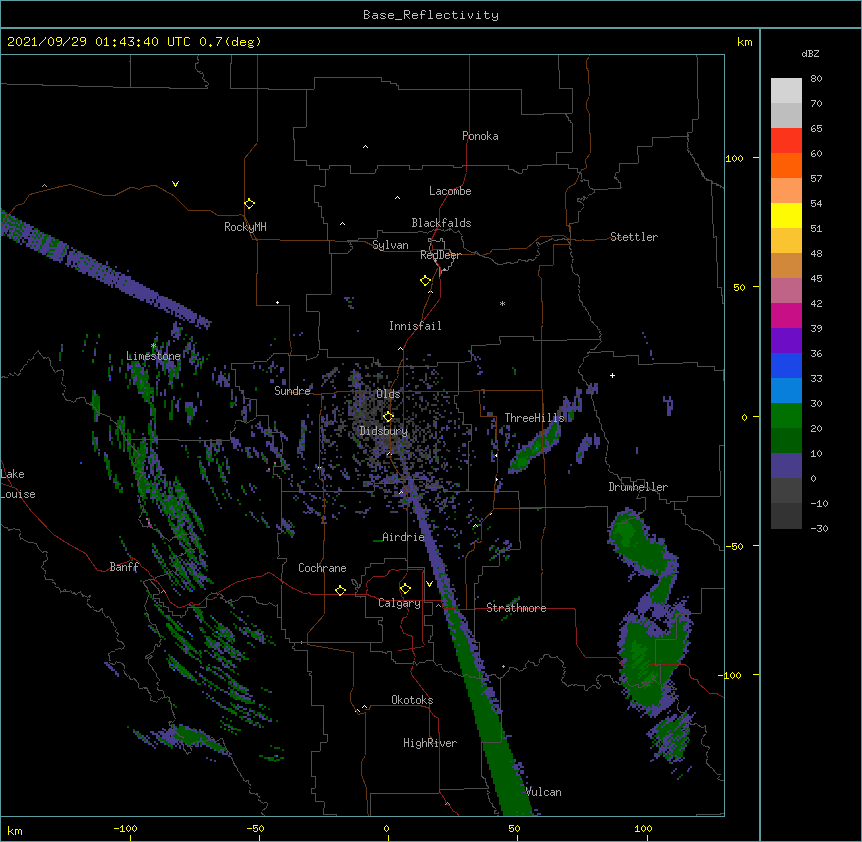Pick the blue 33-36 dBZ legend swatch
Screen dimensions: 862x842
click(786, 365)
